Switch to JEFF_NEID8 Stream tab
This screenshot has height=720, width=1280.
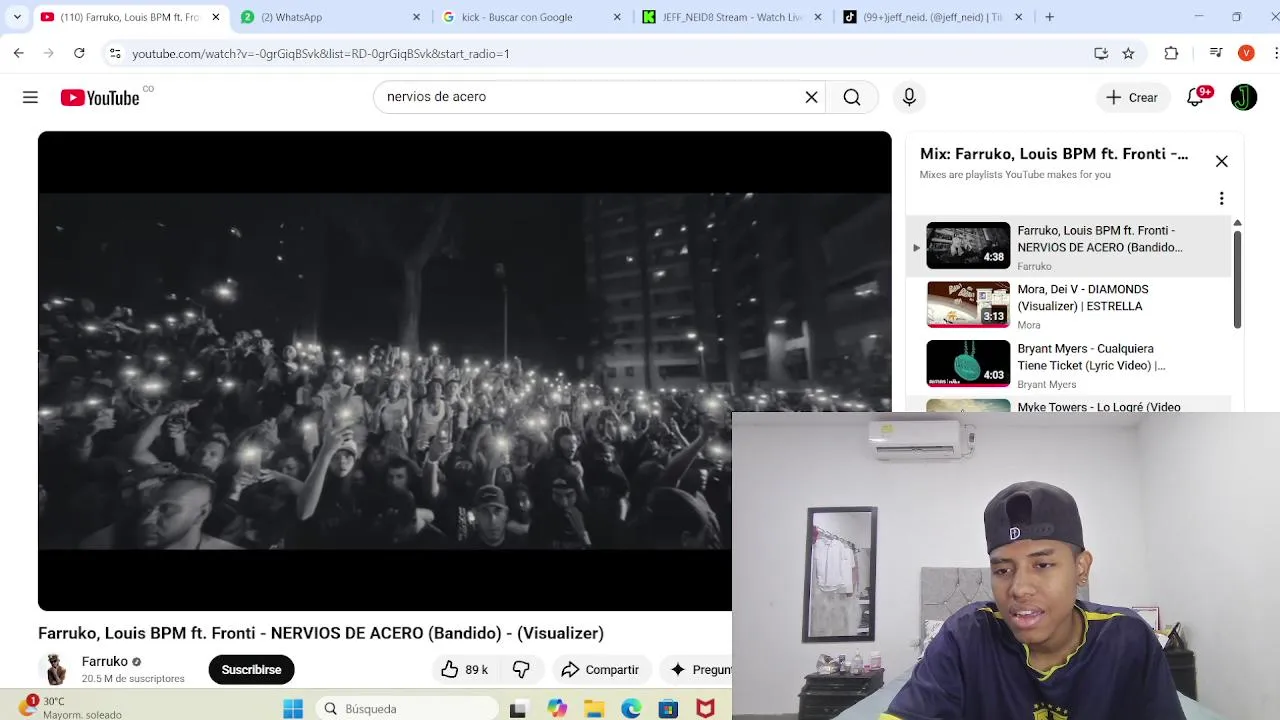pyautogui.click(x=733, y=17)
